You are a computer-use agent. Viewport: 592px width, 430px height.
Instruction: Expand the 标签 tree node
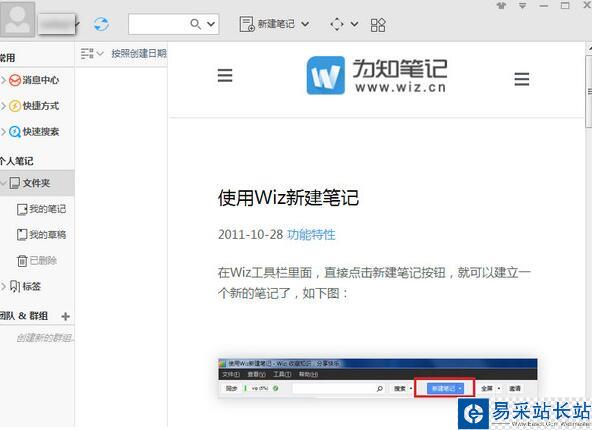(3, 287)
